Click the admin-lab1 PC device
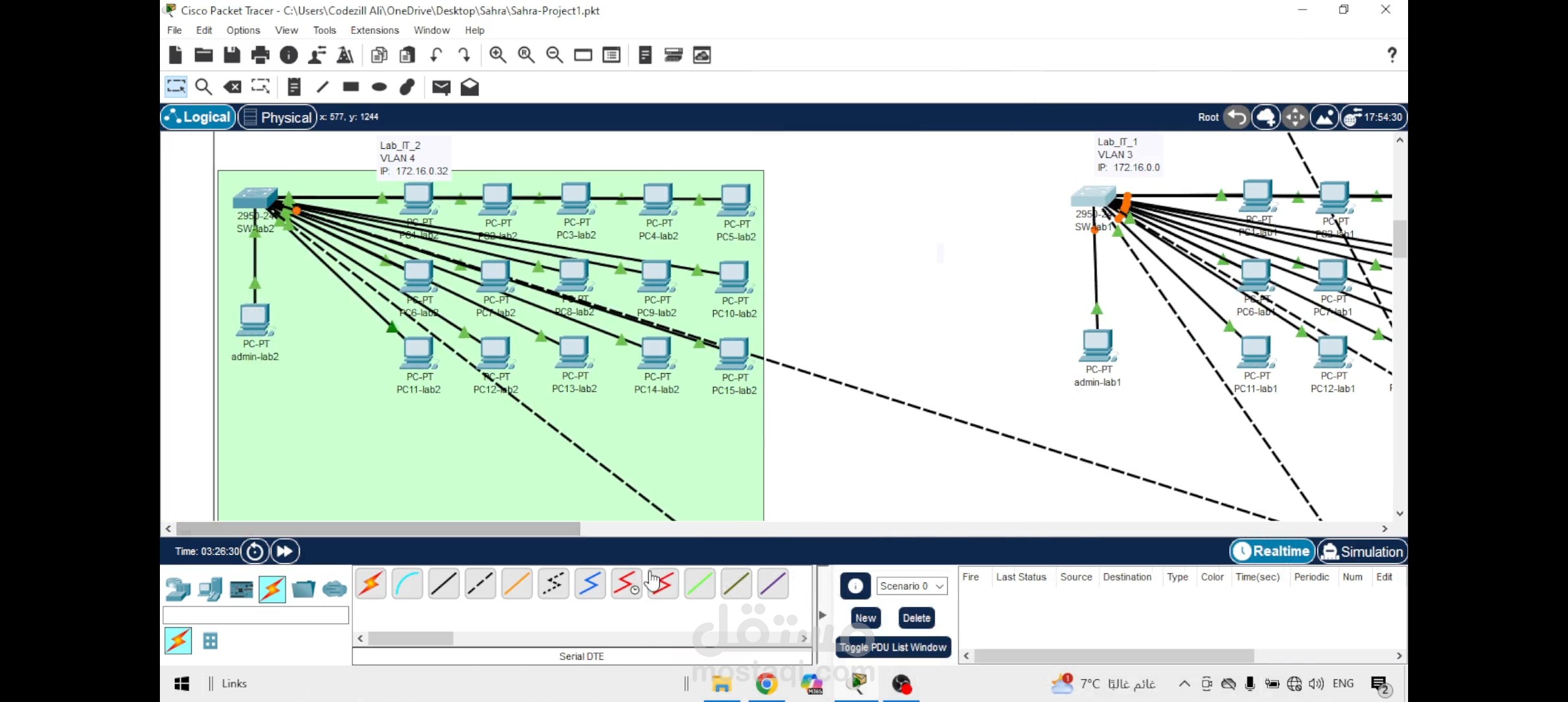Viewport: 1568px width, 702px height. point(1097,346)
